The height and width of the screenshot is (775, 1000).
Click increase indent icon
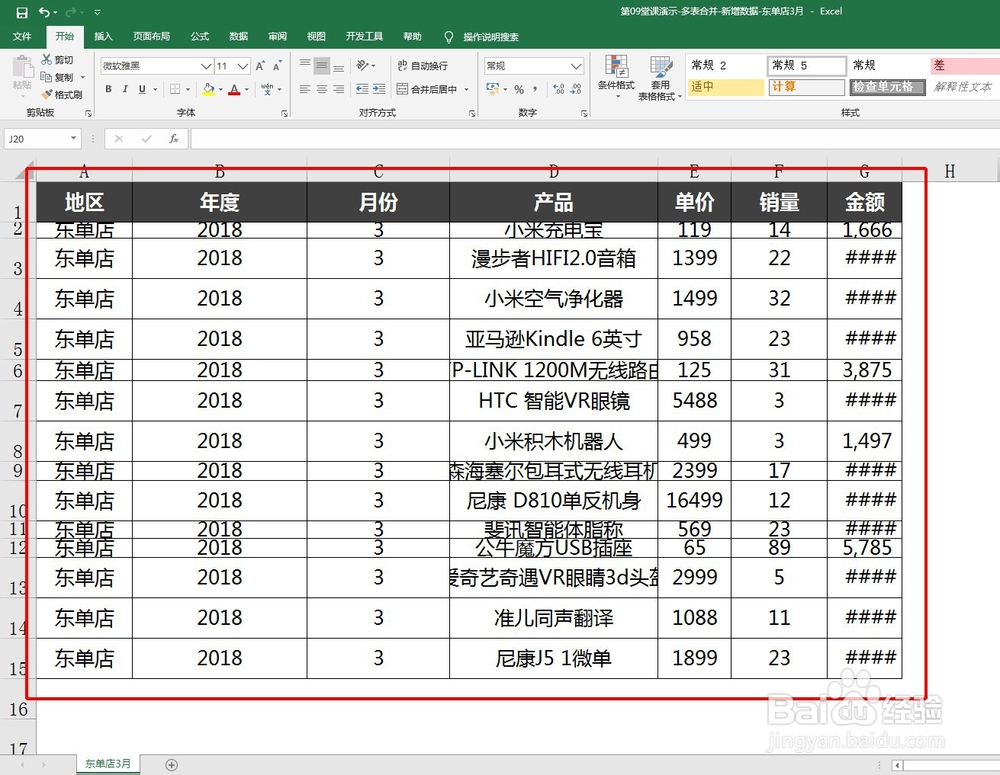379,89
